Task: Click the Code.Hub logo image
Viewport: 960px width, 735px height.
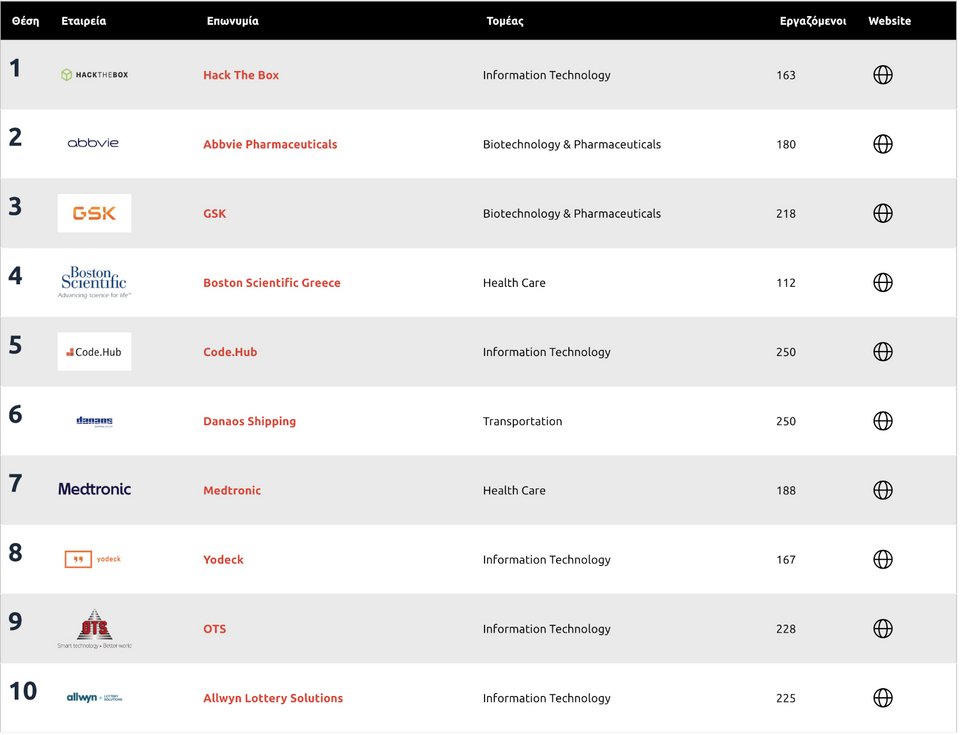Action: pyautogui.click(x=94, y=352)
